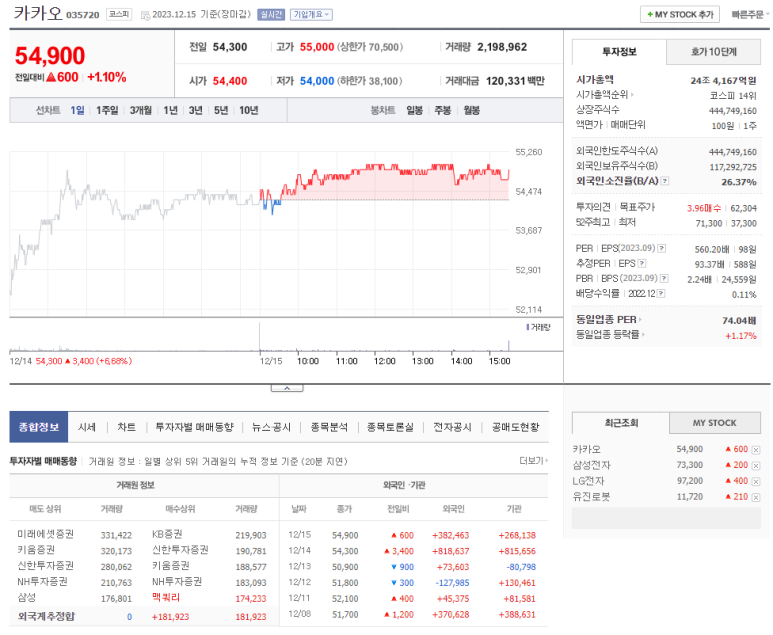
Task: Click the 코스피 market badge
Action: click(119, 14)
